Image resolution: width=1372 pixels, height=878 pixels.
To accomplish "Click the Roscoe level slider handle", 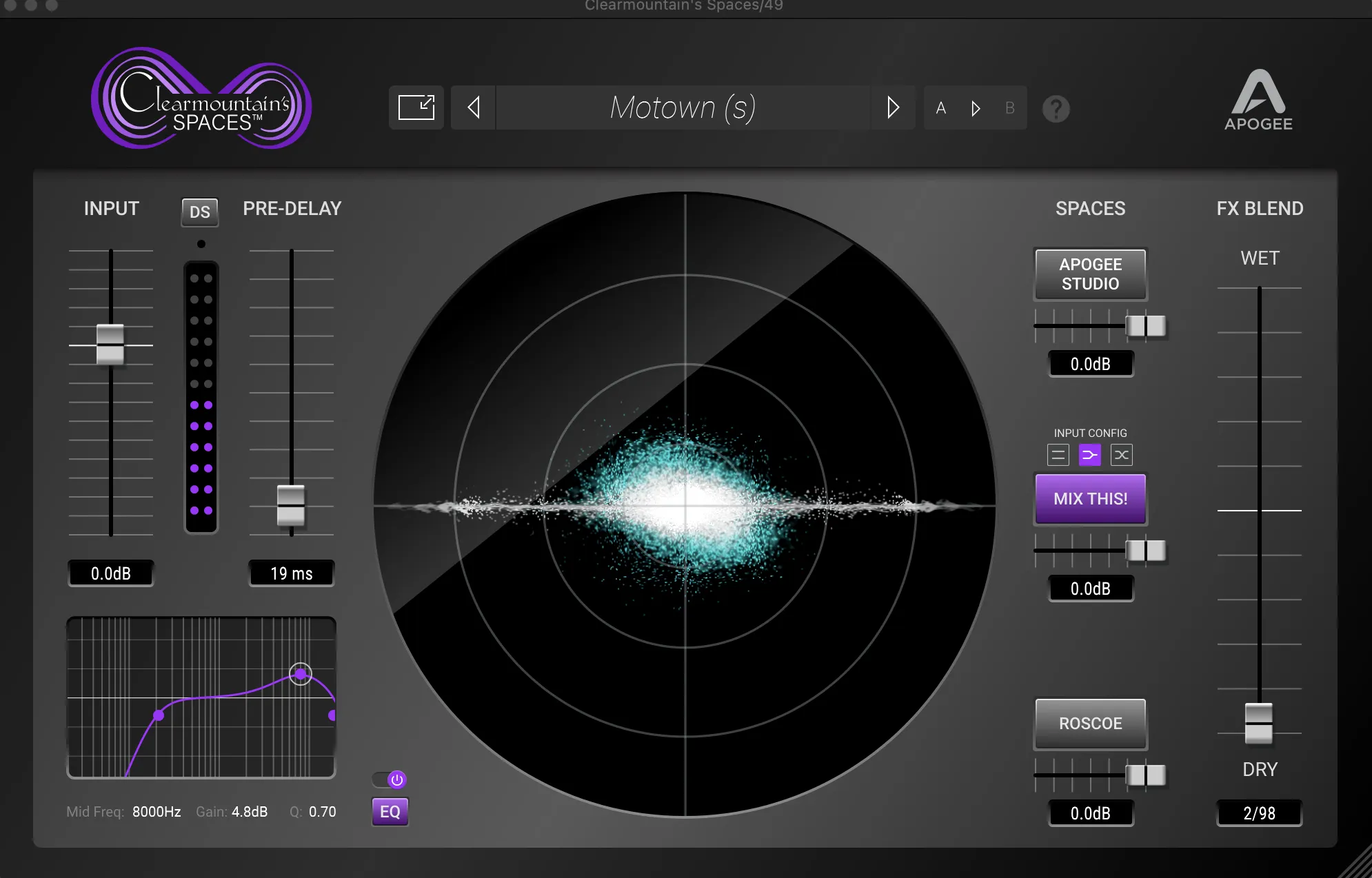I will coord(1146,775).
